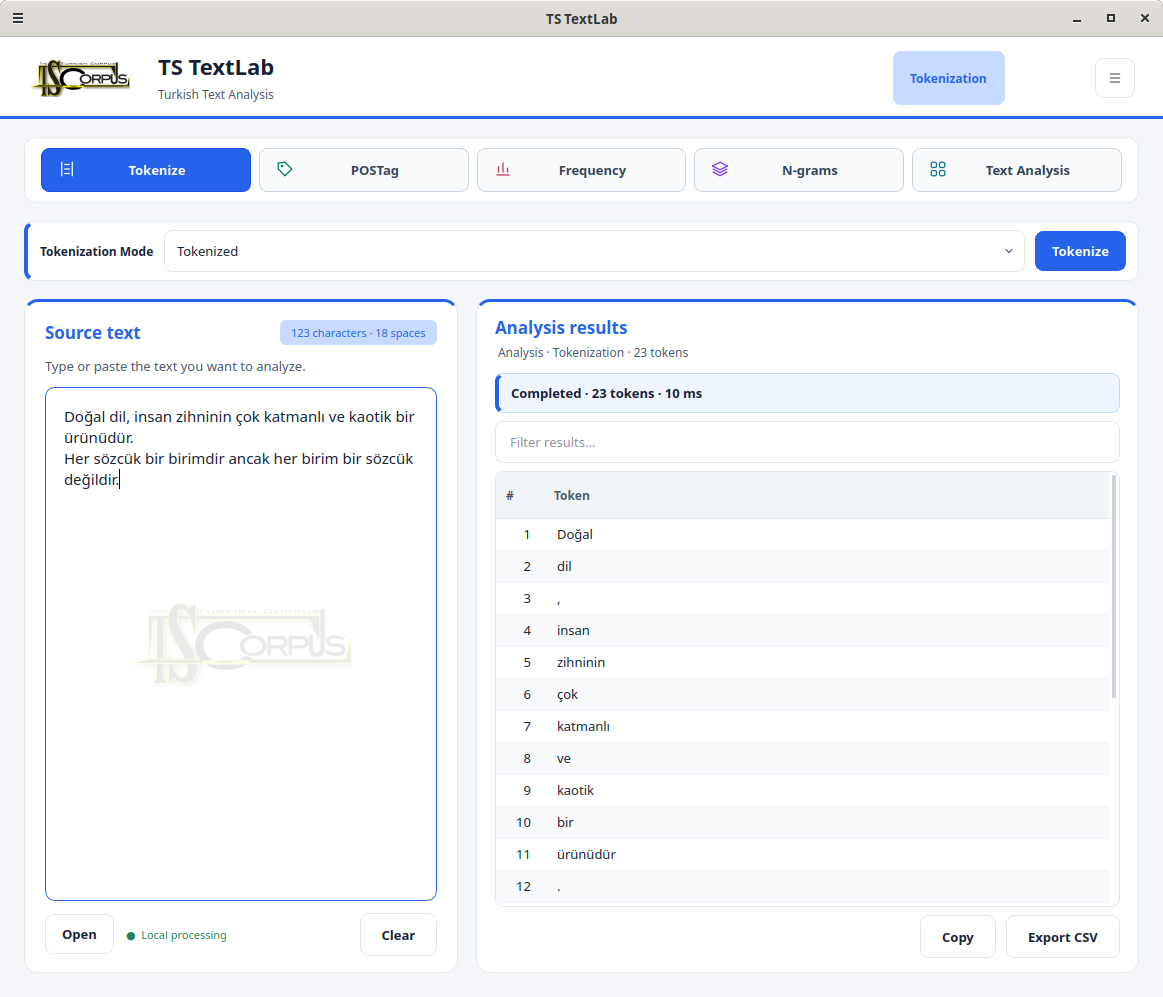Select the token row 've'
Viewport: 1163px width, 997px height.
point(803,758)
